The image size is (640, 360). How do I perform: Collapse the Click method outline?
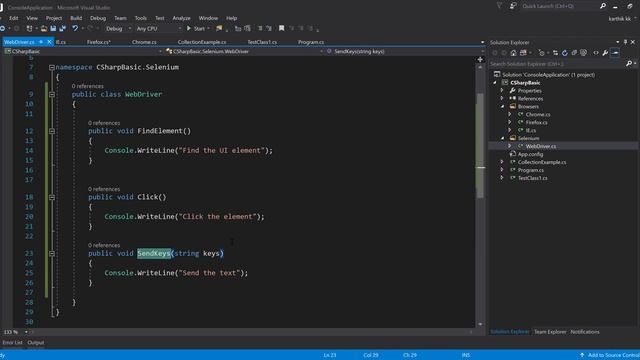[52, 197]
